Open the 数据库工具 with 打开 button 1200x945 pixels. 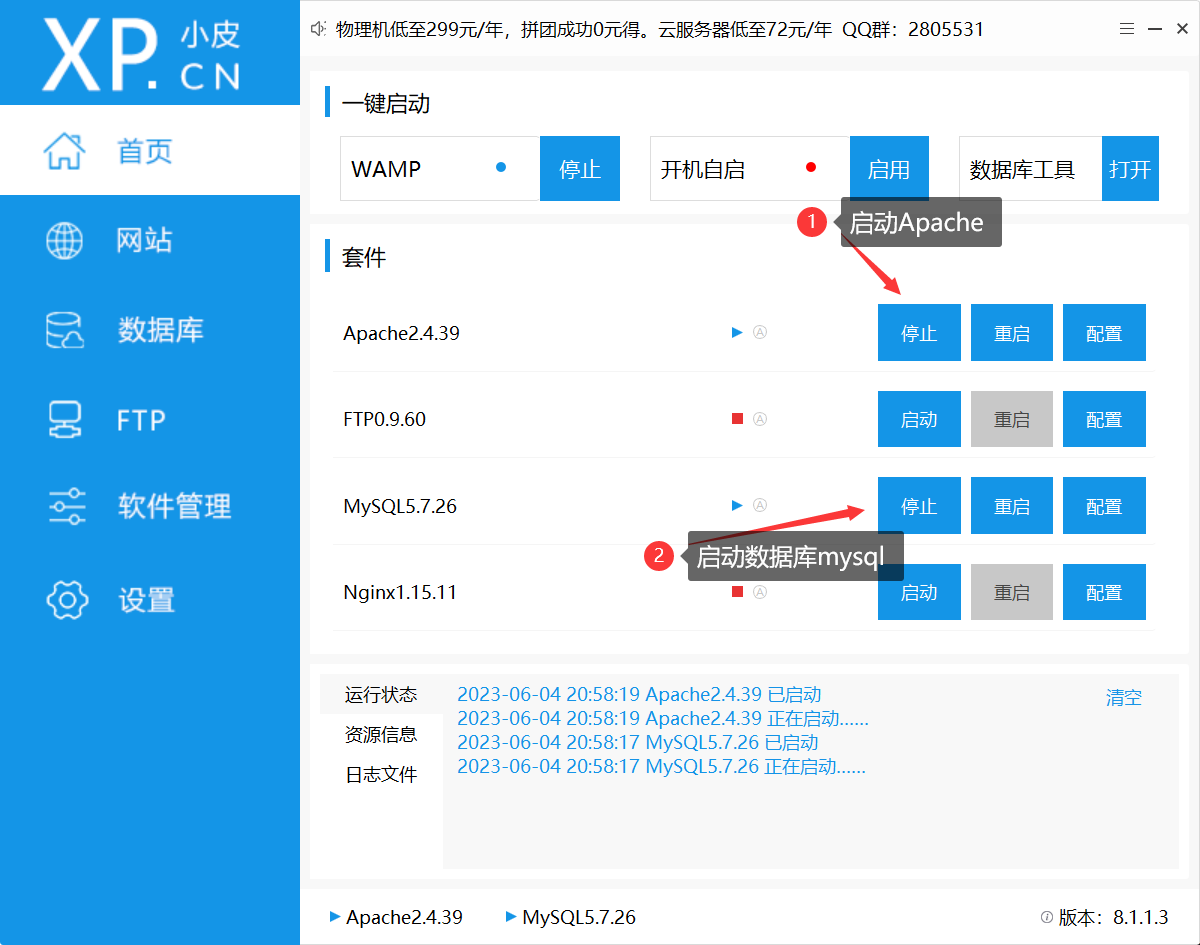(1130, 169)
